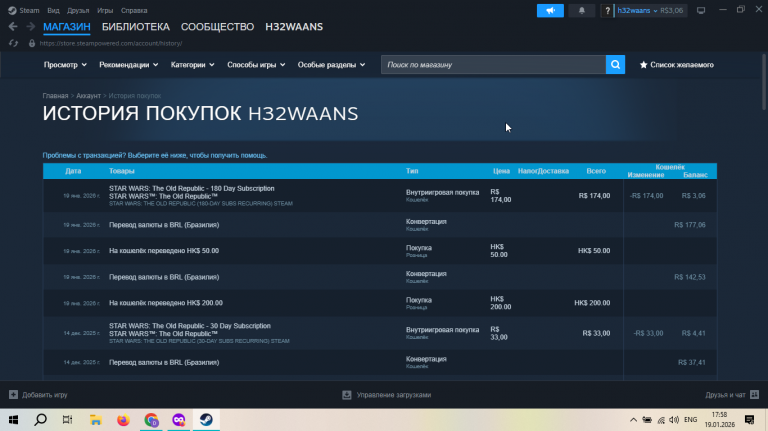The width and height of the screenshot is (768, 431).
Task: Click Управление загрузками
Action: click(394, 395)
